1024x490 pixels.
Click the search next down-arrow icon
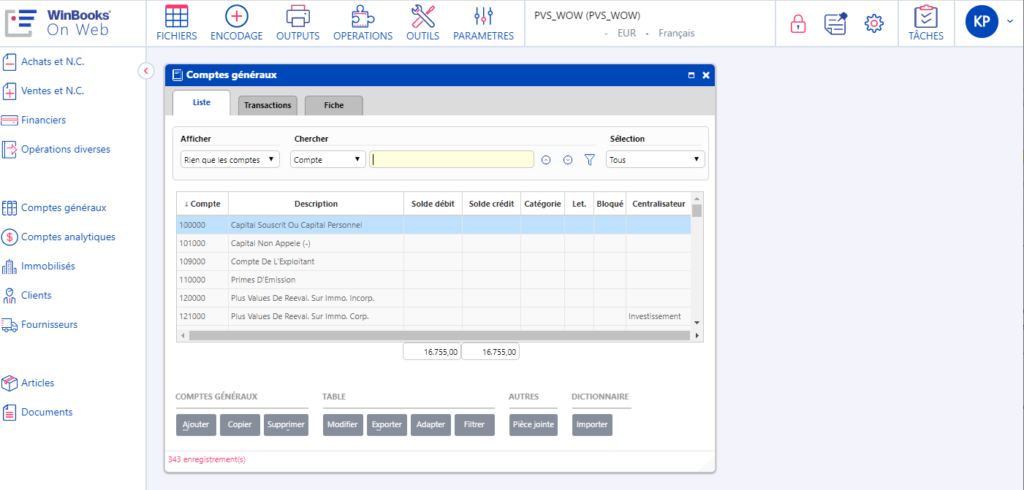(x=568, y=159)
